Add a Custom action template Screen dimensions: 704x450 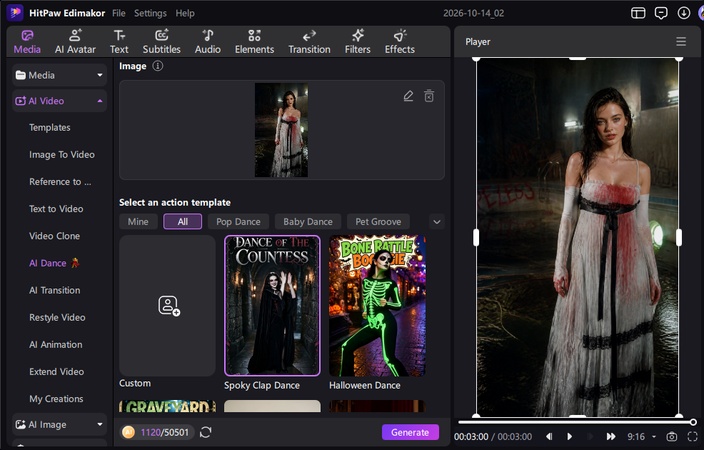167,305
